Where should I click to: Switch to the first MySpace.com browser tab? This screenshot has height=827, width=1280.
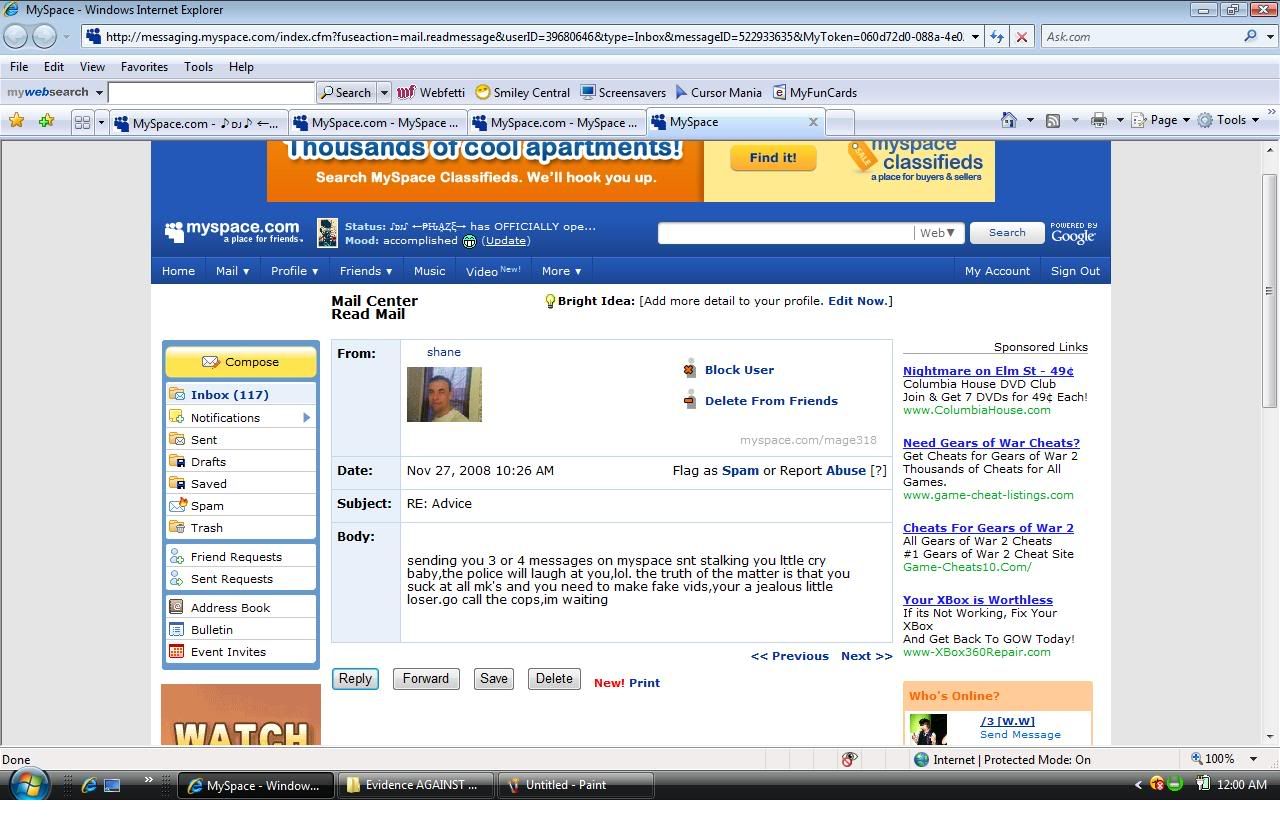198,123
